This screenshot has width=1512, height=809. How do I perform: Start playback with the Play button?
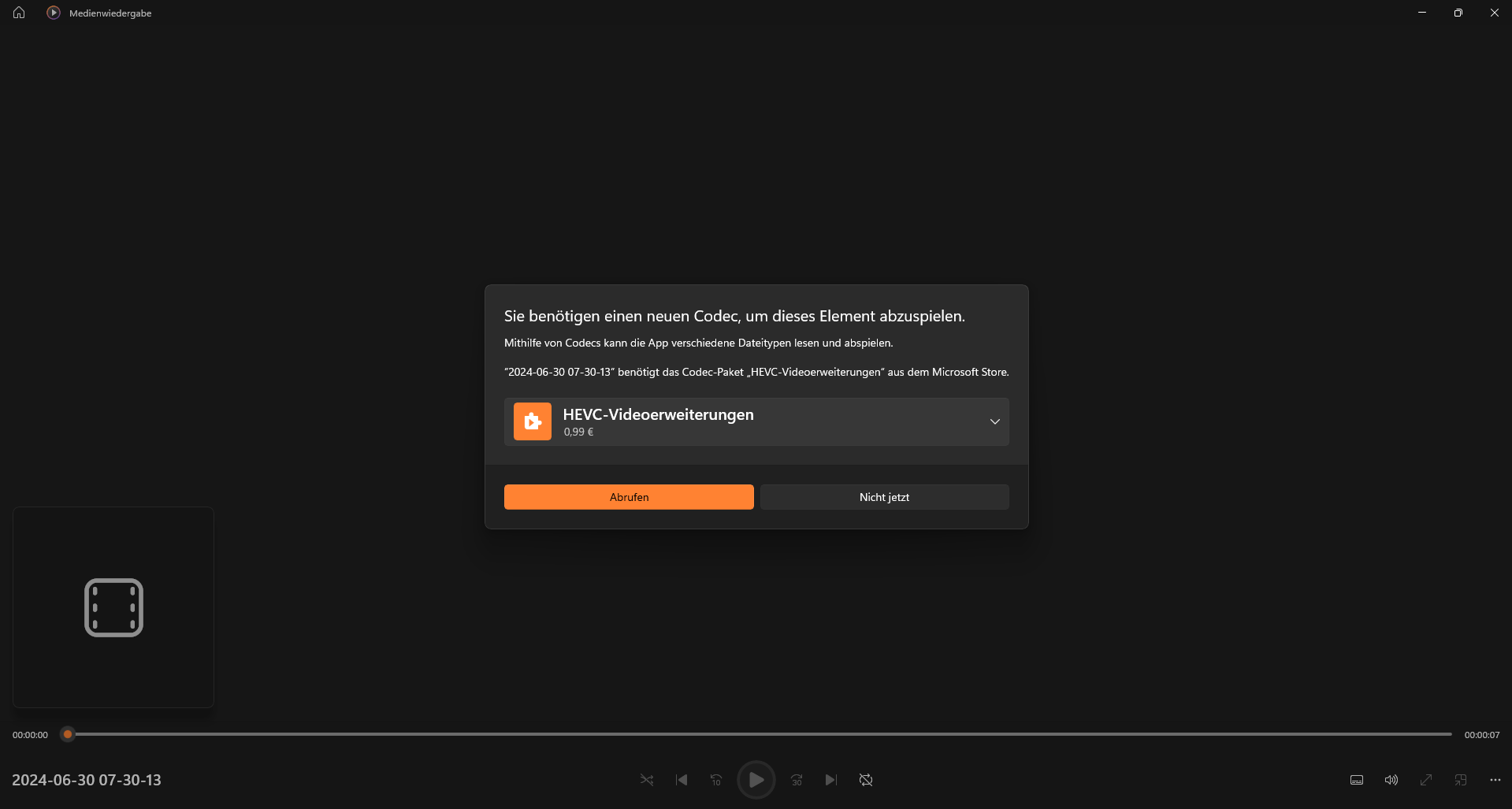click(756, 780)
